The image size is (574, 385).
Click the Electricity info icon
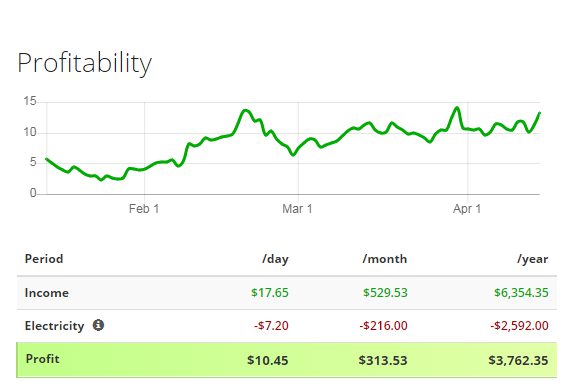click(x=98, y=325)
